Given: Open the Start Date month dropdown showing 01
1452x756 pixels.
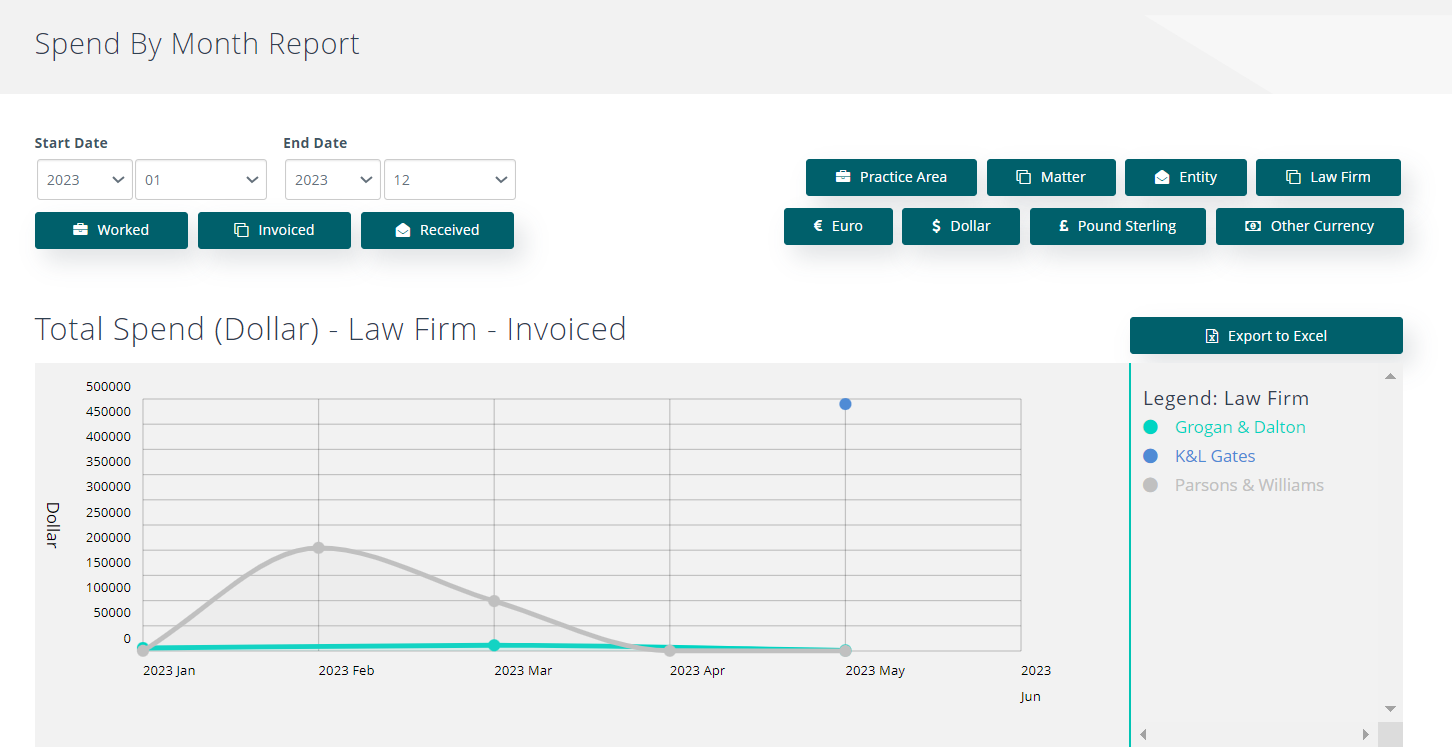Looking at the screenshot, I should (x=201, y=180).
